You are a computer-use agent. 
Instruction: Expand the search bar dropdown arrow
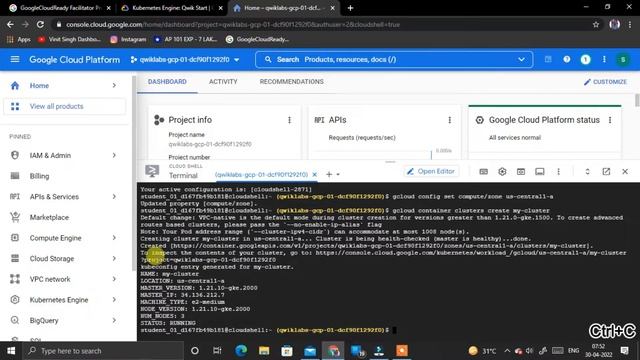click(521, 60)
